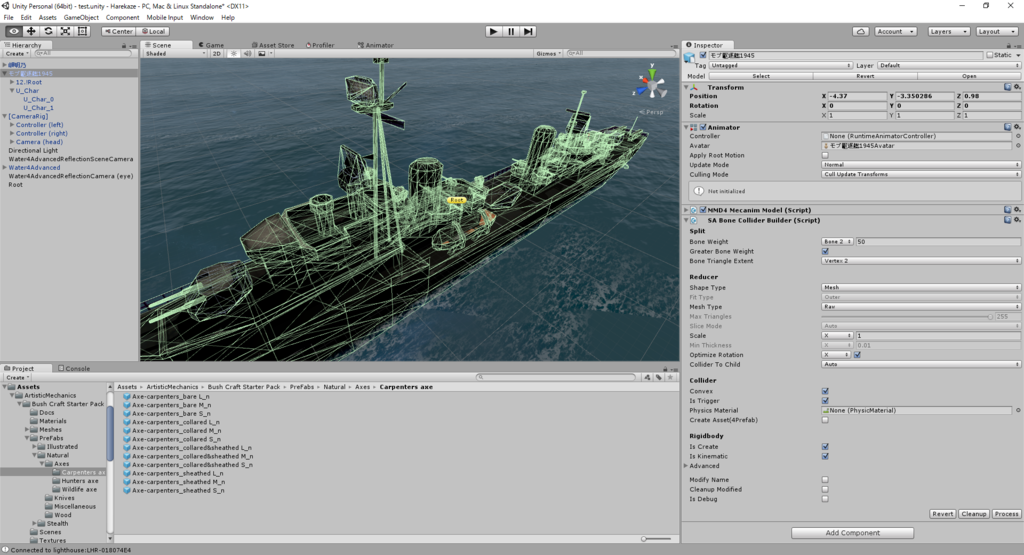Toggle 2D scene view mode
Viewport: 1024px width, 555px height.
[x=216, y=54]
